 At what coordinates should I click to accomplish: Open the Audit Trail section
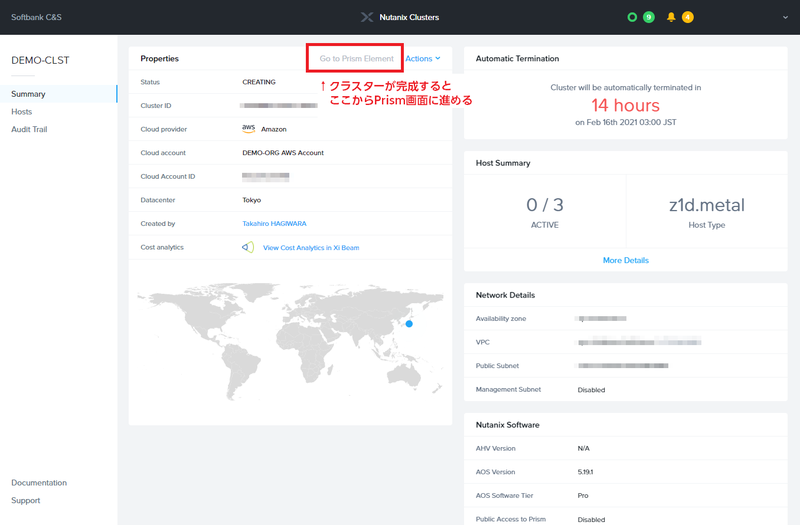(x=29, y=130)
